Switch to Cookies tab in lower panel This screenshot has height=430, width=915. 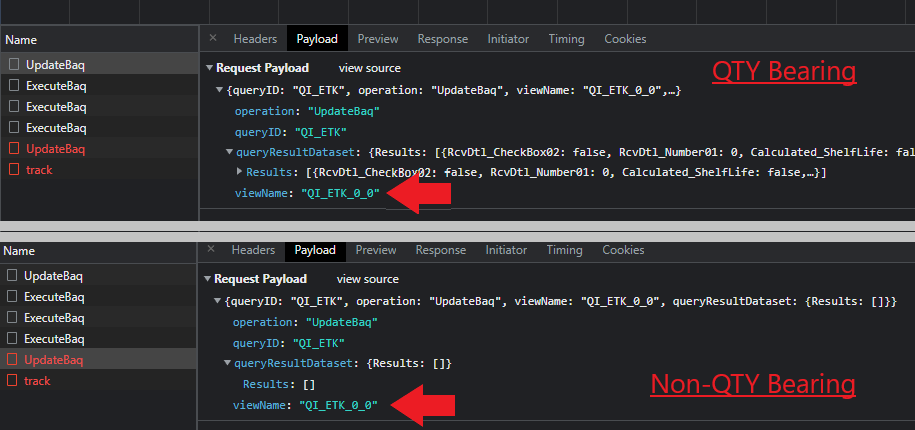coord(623,250)
